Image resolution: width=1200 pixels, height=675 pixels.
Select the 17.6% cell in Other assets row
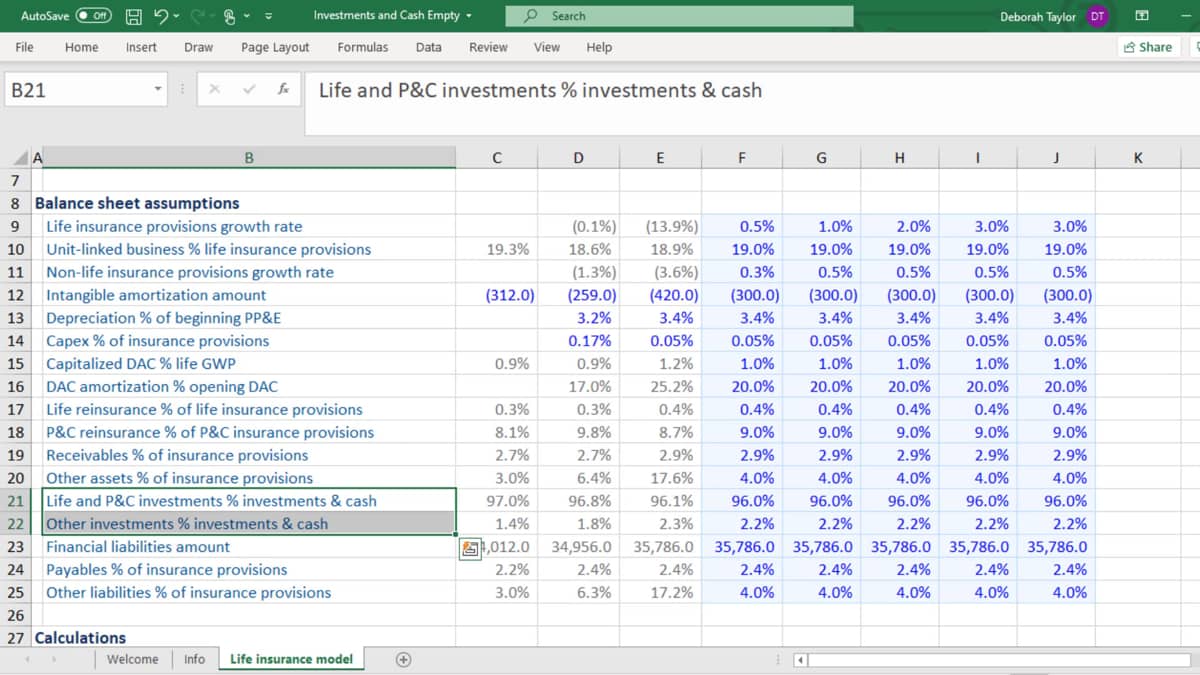(x=660, y=478)
